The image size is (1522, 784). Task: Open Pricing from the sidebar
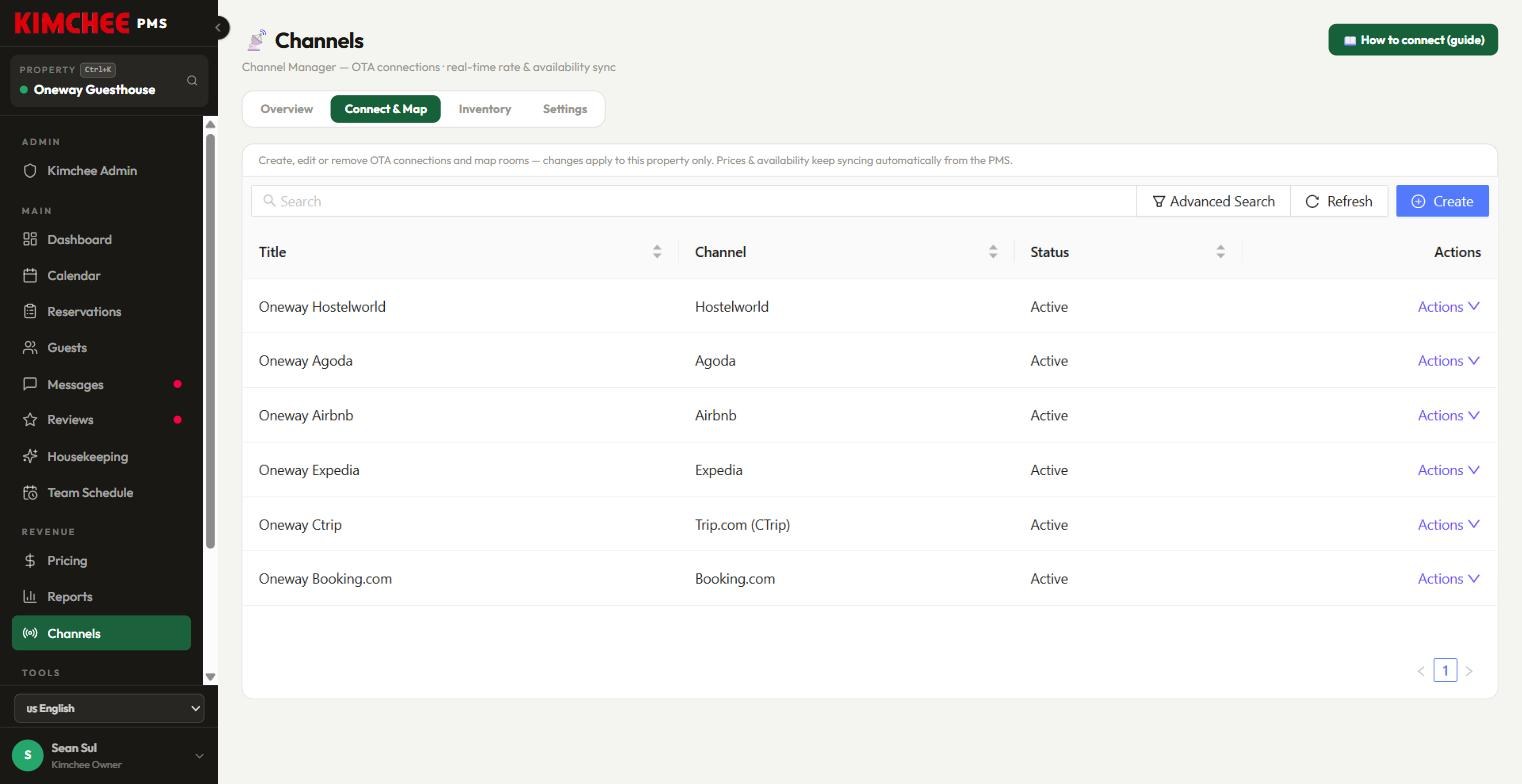click(x=101, y=561)
